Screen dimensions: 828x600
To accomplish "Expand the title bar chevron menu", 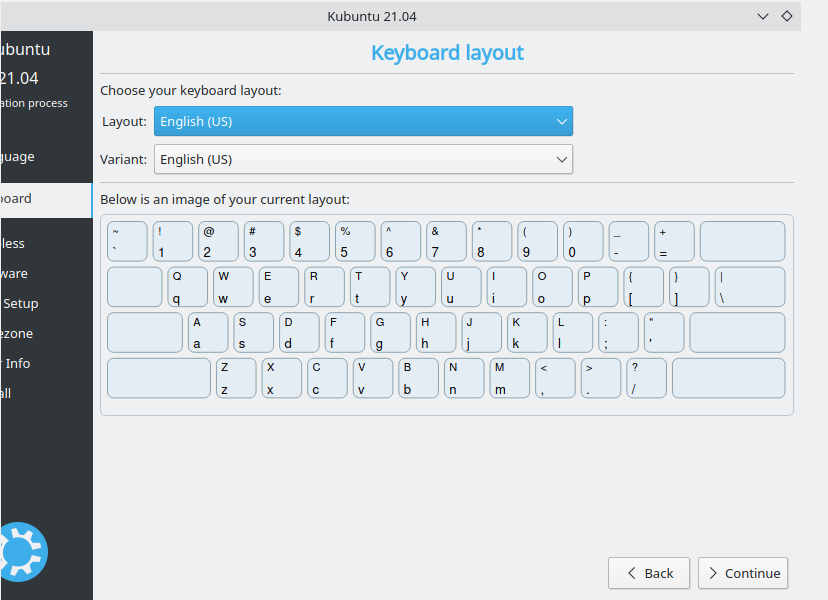I will [x=763, y=16].
